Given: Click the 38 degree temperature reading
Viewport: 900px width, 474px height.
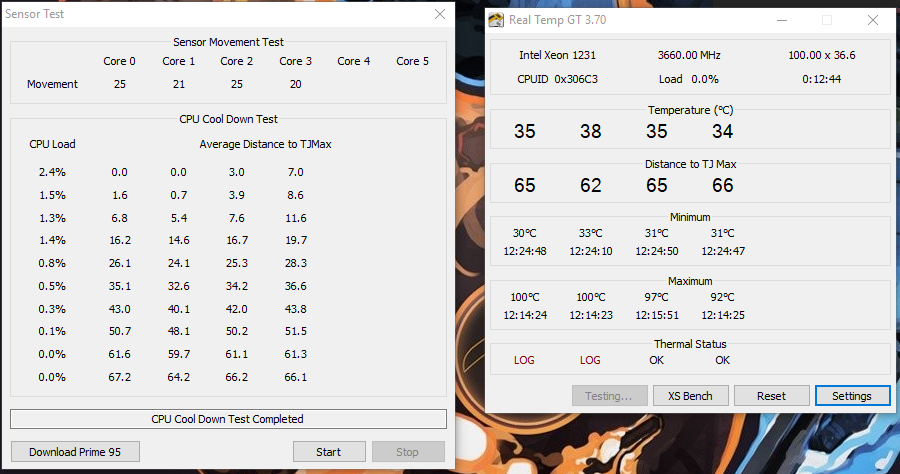Looking at the screenshot, I should 591,131.
